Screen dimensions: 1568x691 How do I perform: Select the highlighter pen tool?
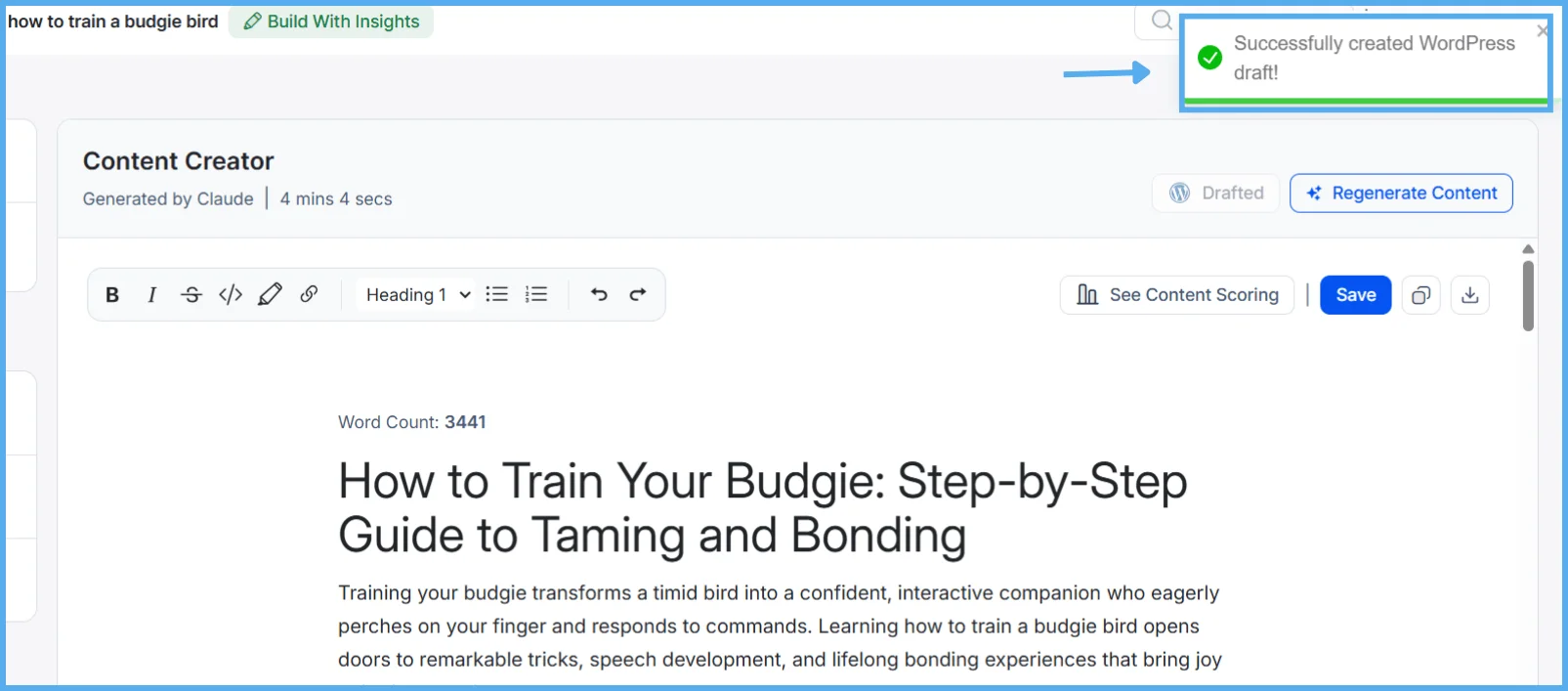click(270, 294)
